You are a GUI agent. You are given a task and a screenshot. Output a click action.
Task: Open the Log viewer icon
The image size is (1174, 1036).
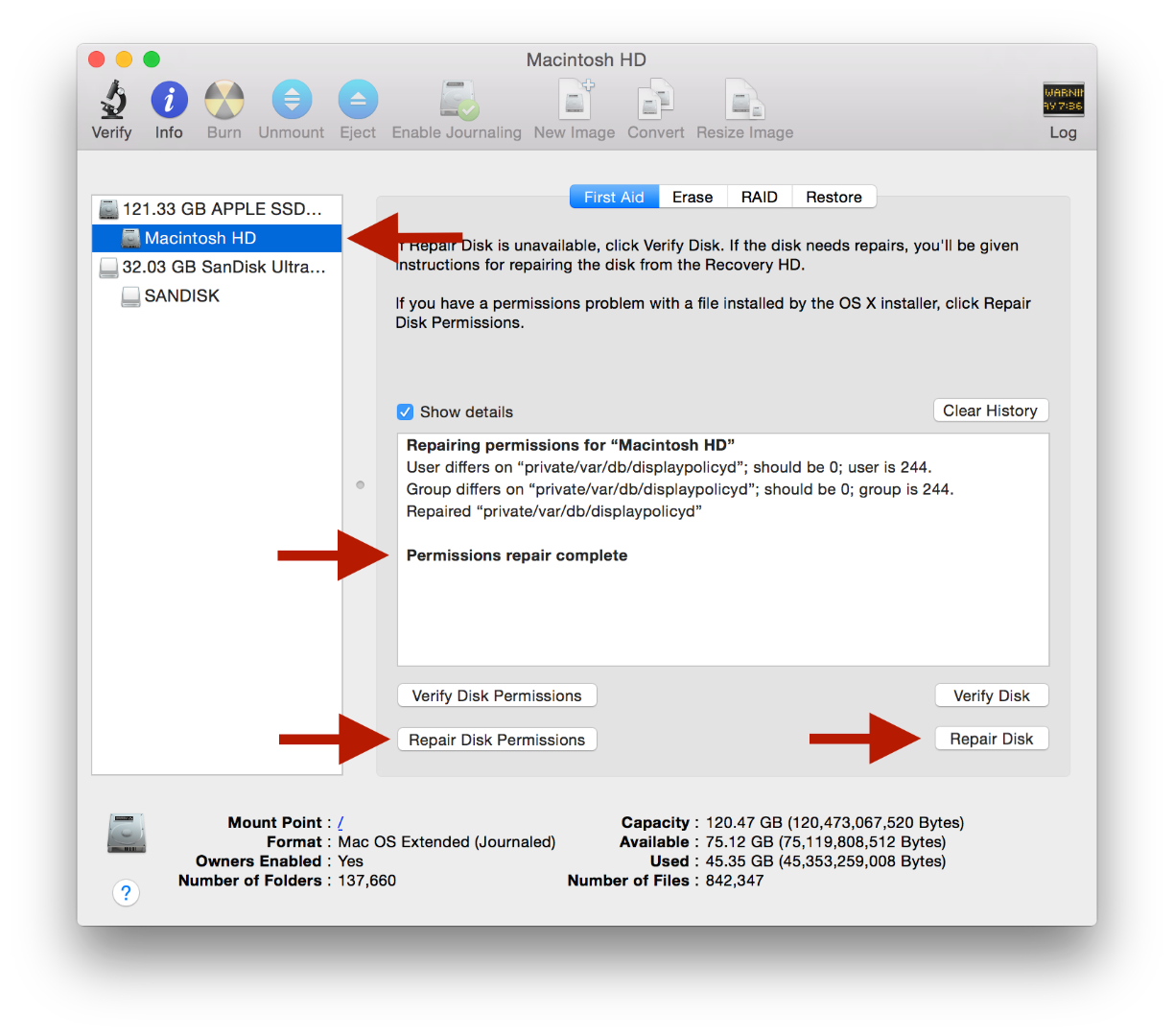coord(1063,100)
